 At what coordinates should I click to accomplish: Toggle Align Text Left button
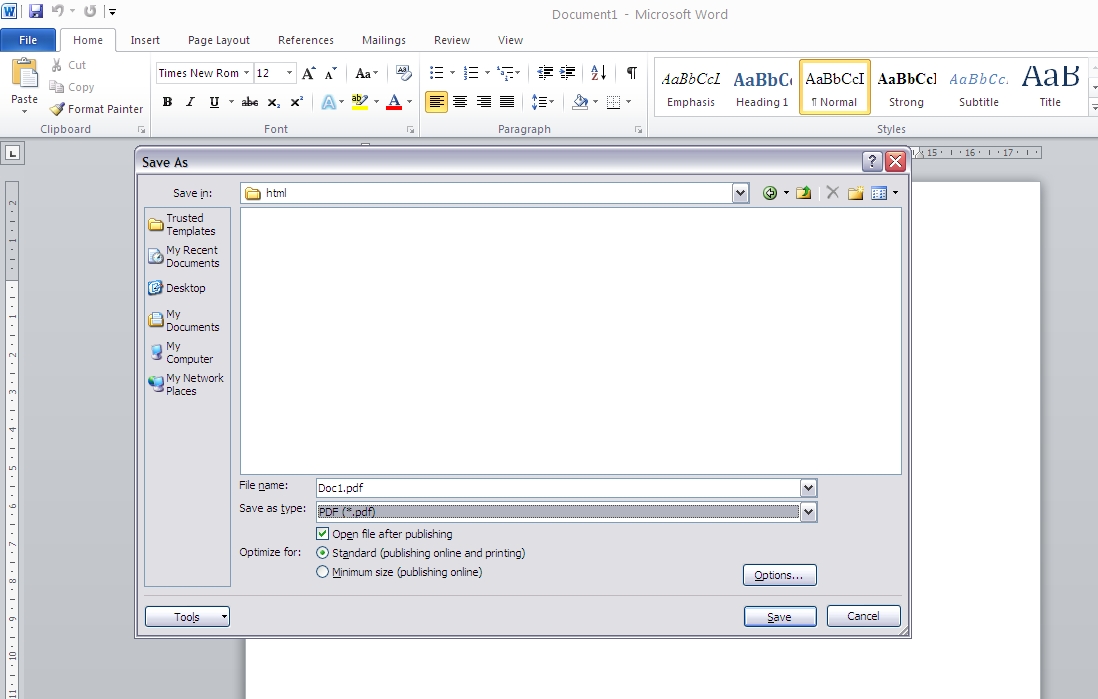pos(436,102)
